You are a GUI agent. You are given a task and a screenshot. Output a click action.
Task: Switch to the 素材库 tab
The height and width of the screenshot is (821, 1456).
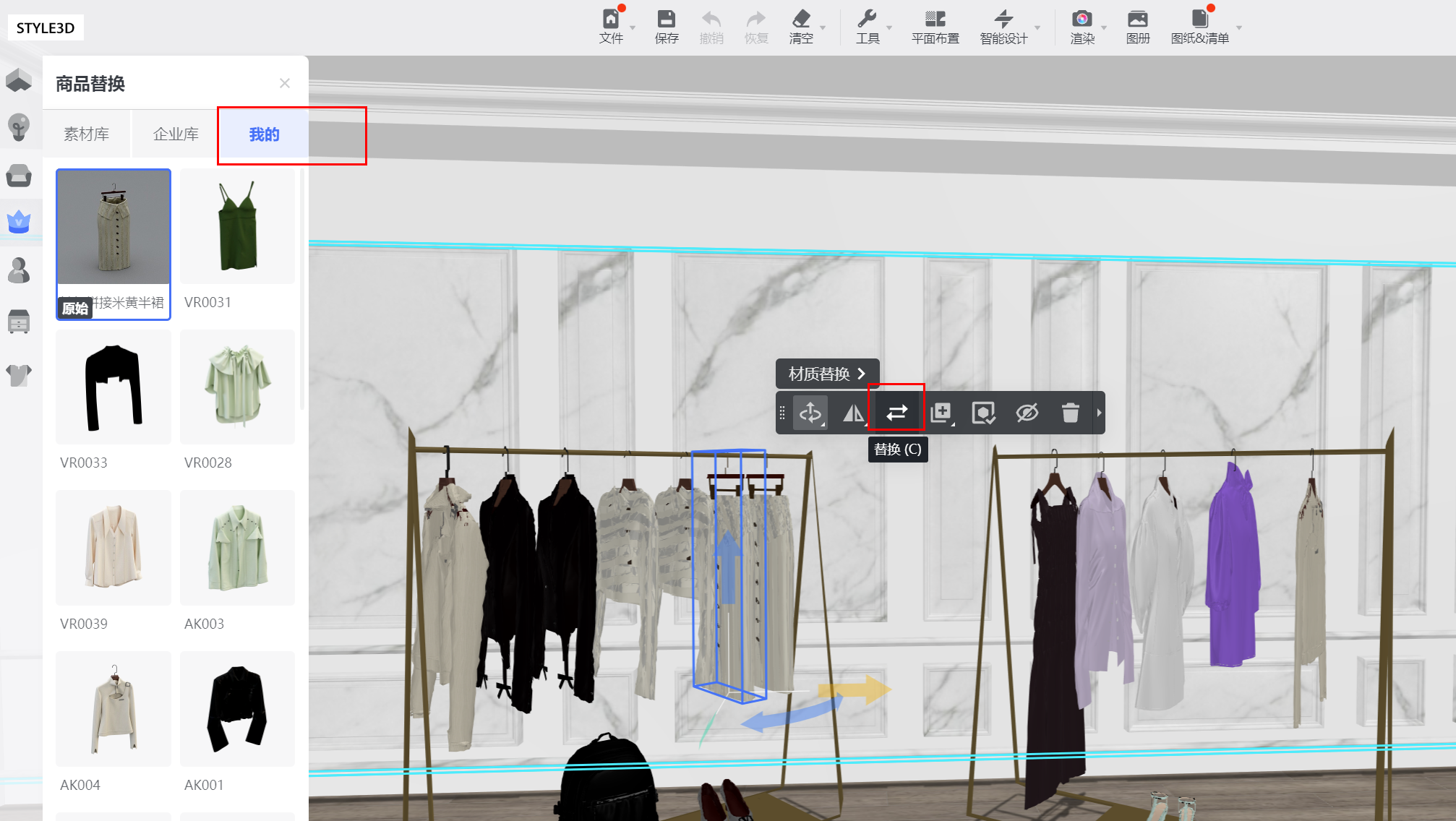coord(87,134)
